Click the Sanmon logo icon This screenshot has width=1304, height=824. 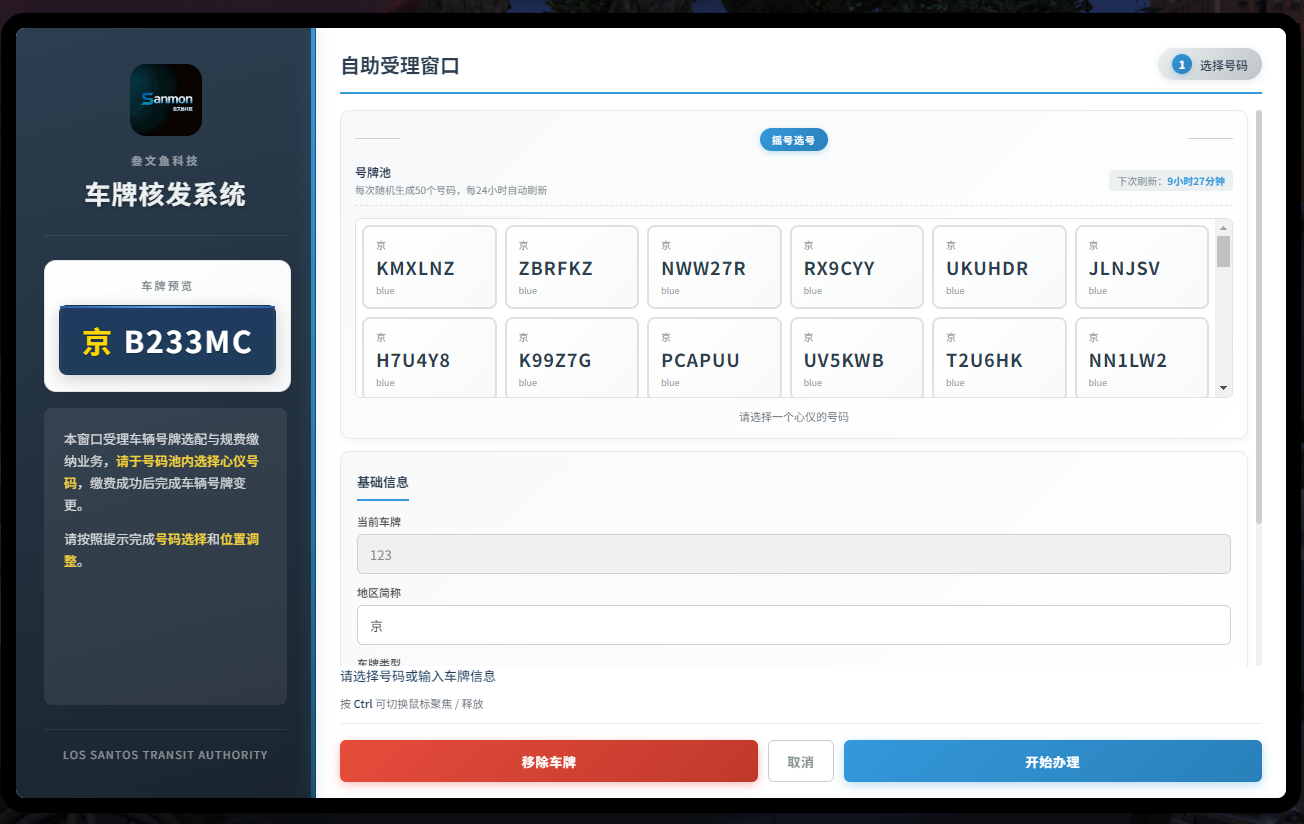[166, 100]
